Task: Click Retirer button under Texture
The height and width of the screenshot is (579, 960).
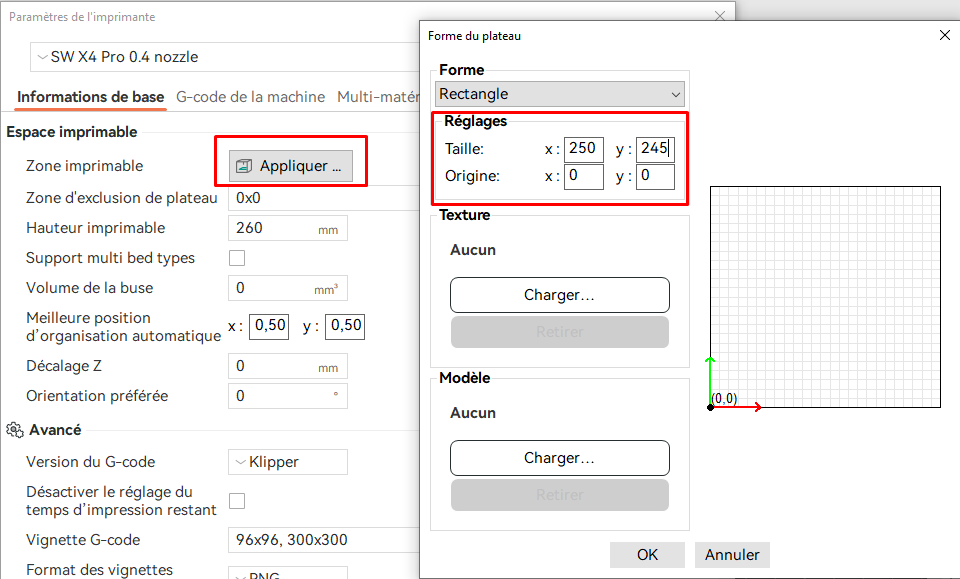Action: [560, 332]
